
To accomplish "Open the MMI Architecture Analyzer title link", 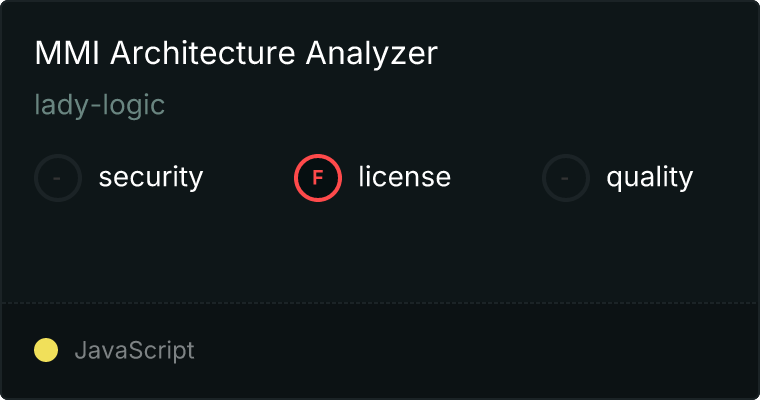I will 236,54.
